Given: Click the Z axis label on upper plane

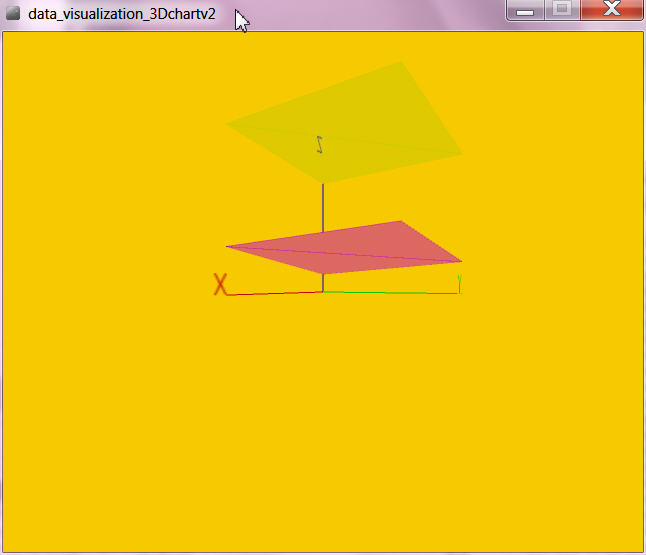Looking at the screenshot, I should pyautogui.click(x=320, y=144).
